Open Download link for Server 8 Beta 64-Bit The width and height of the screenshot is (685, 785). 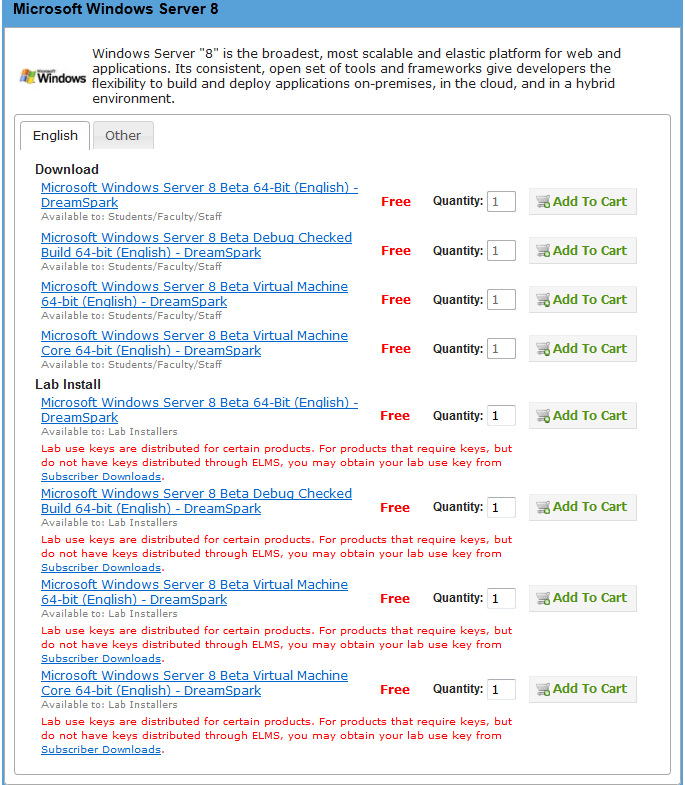pos(199,195)
